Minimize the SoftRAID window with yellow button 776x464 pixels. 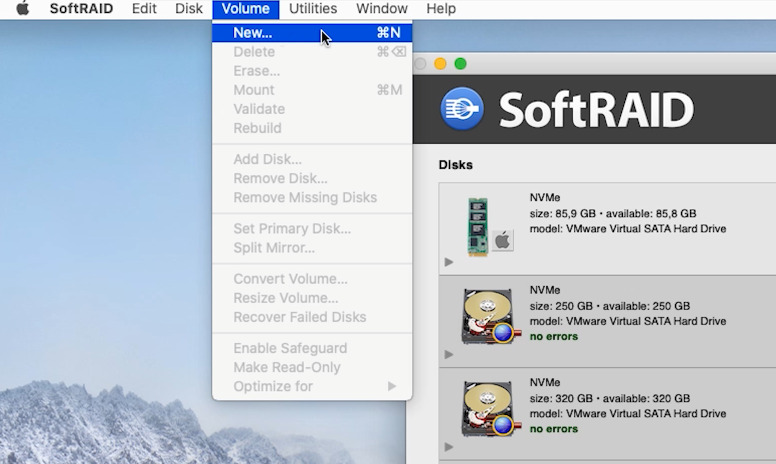click(440, 64)
